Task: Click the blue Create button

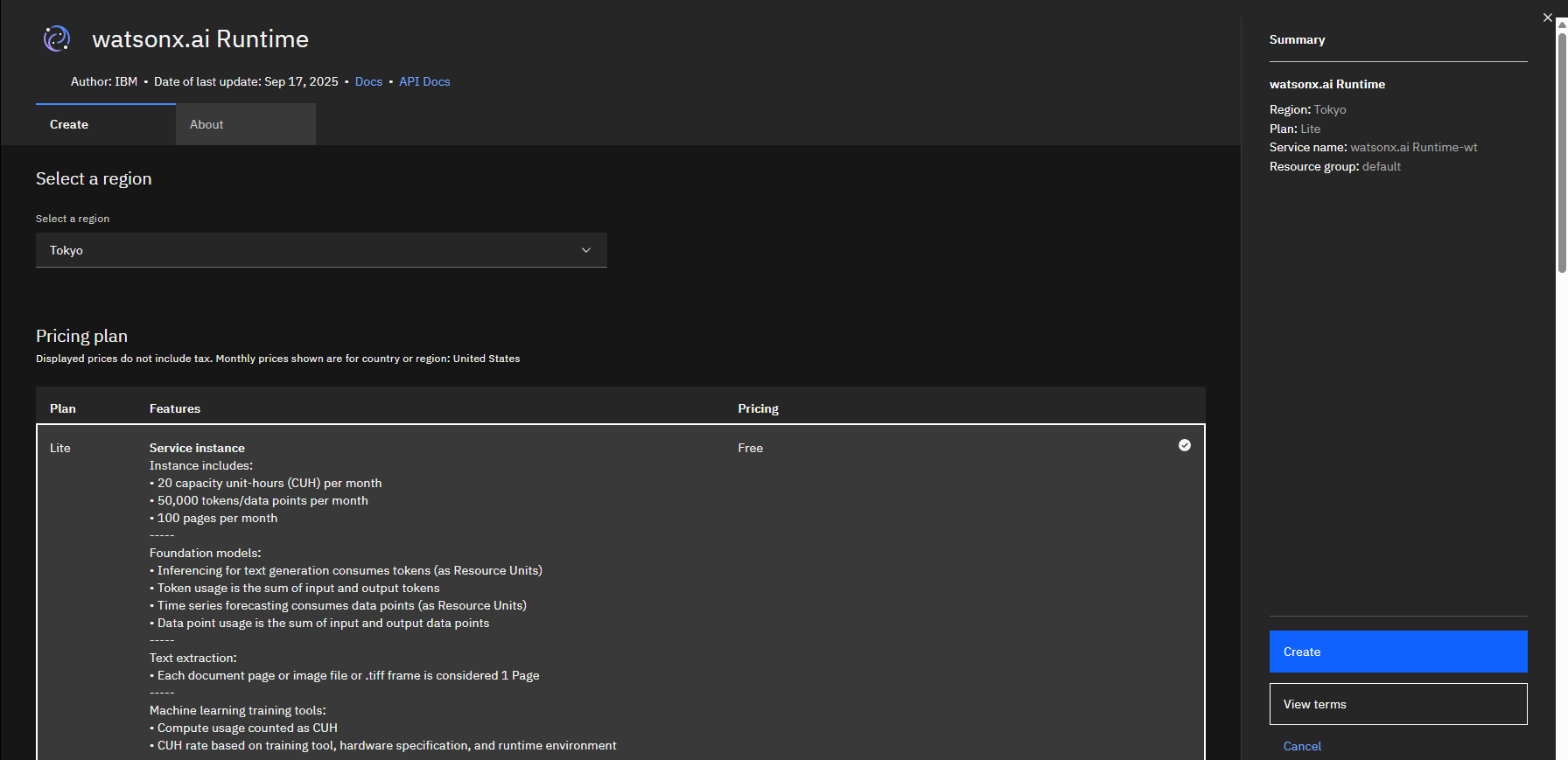Action: point(1398,652)
